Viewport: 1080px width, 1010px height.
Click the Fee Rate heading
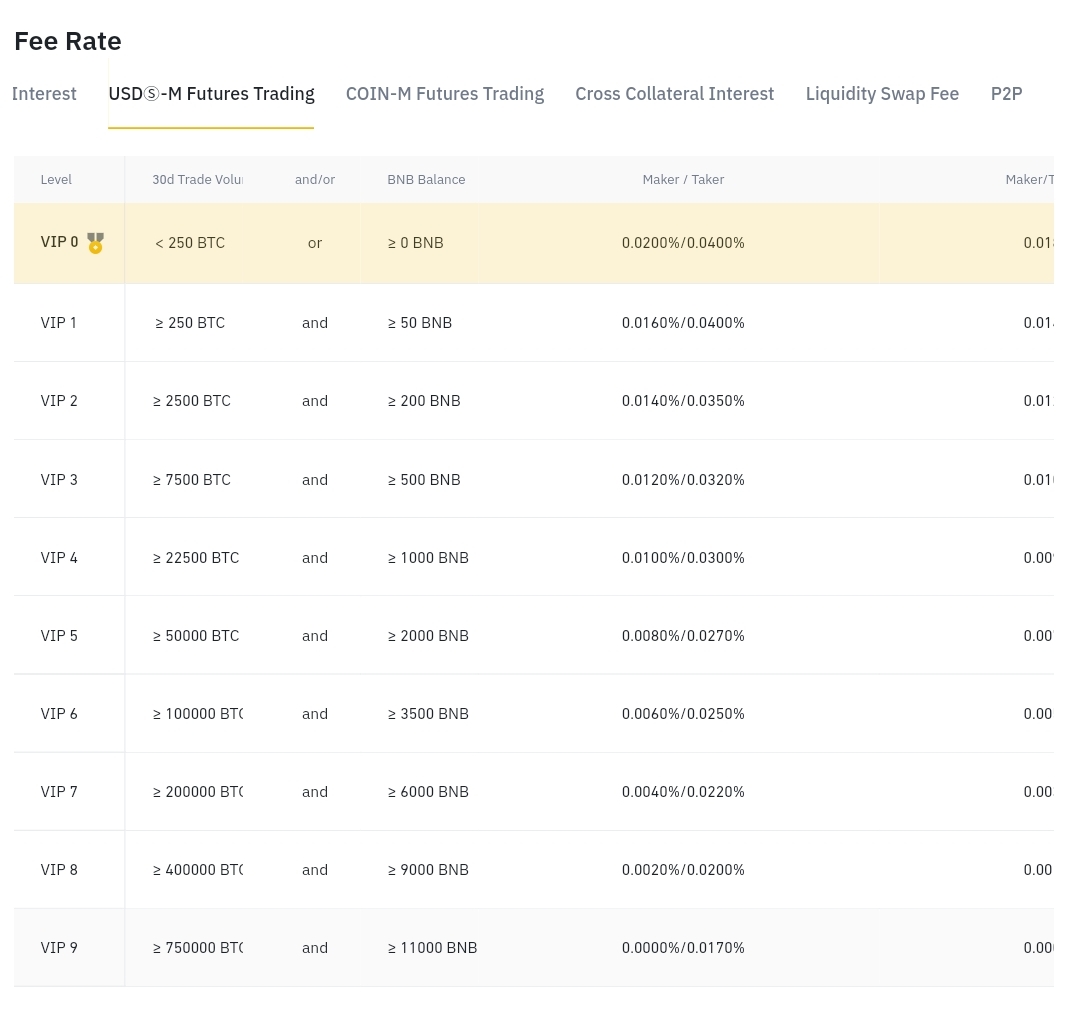click(68, 41)
